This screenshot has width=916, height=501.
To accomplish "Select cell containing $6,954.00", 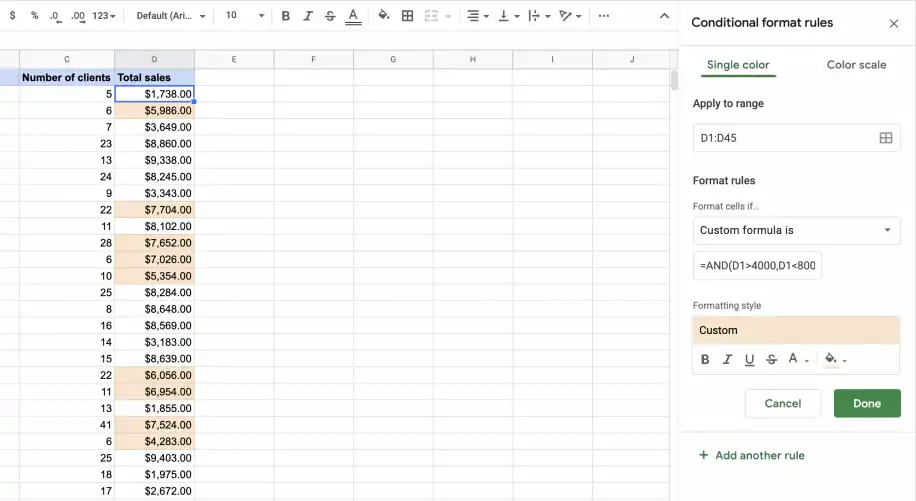I will (154, 392).
